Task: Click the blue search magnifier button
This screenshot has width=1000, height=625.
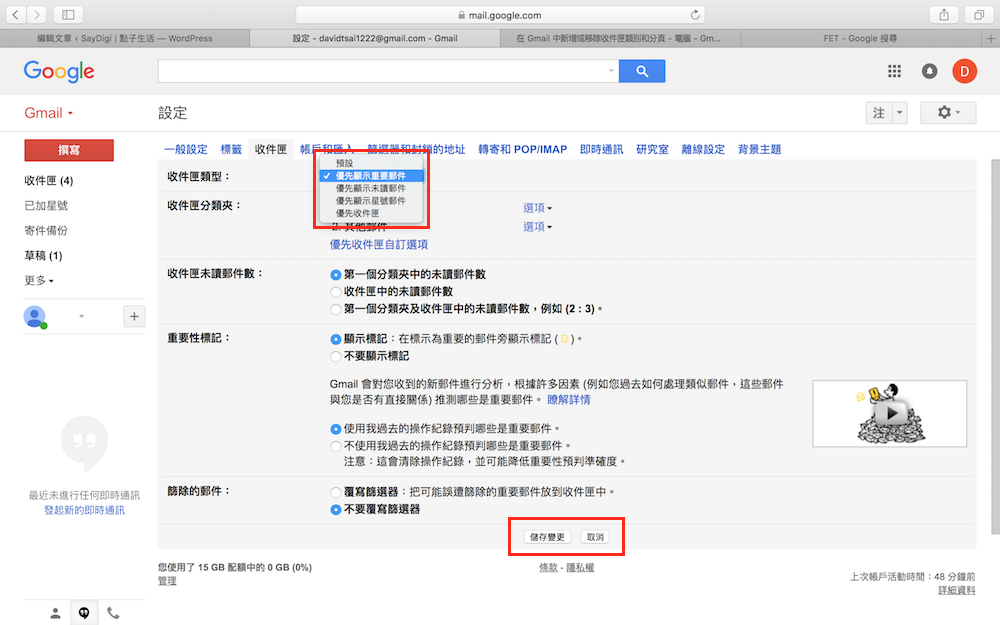Action: click(x=641, y=71)
